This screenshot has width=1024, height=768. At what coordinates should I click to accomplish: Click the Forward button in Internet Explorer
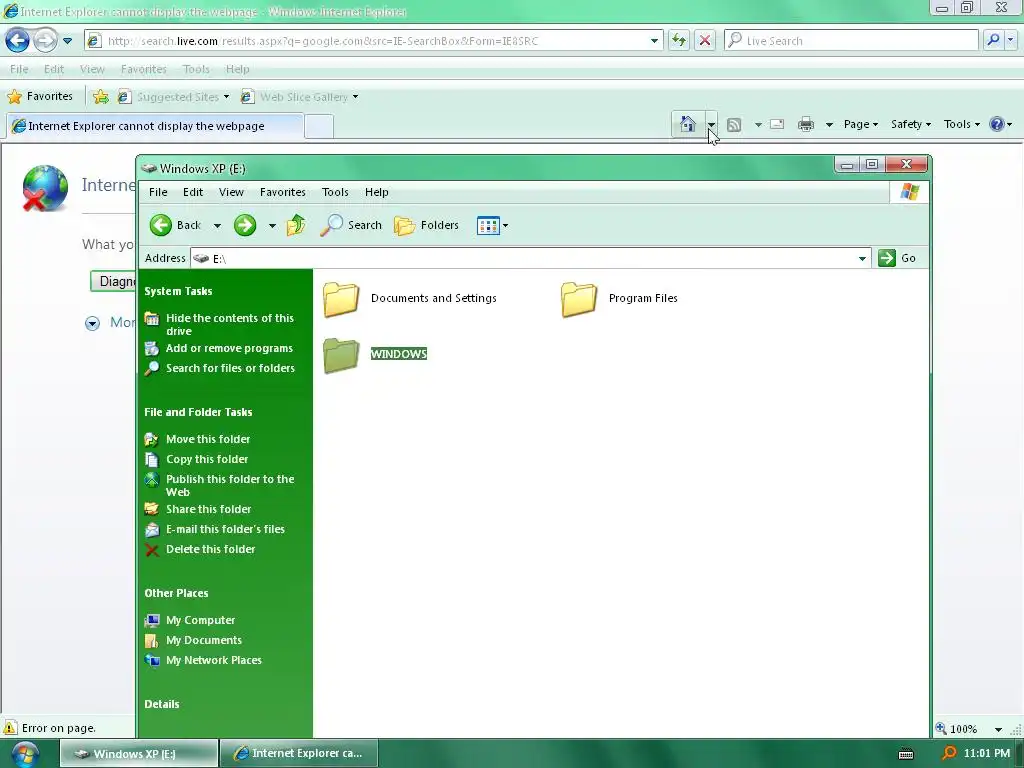click(x=45, y=40)
